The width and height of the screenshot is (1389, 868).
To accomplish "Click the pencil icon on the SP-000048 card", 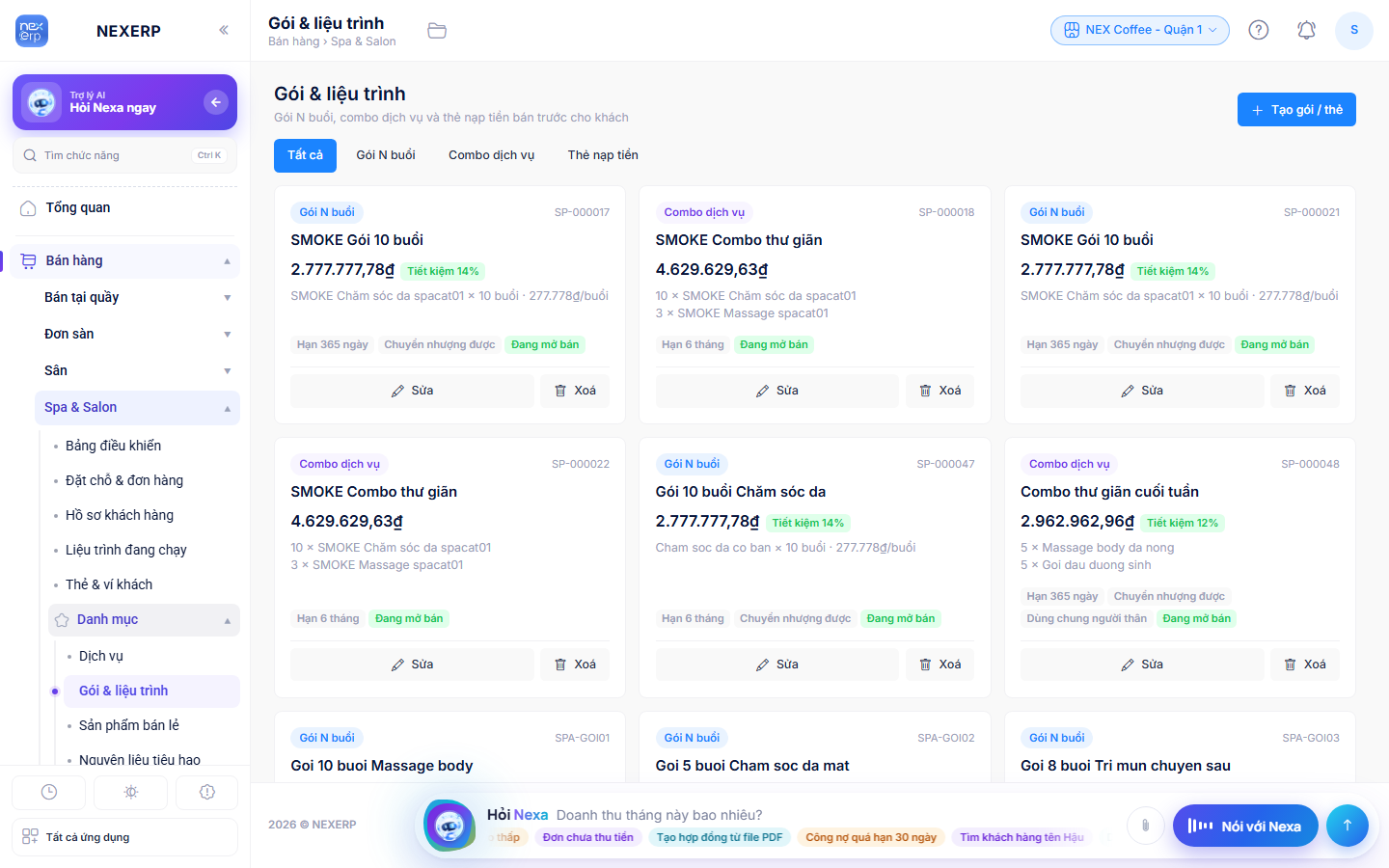I will click(x=1128, y=665).
